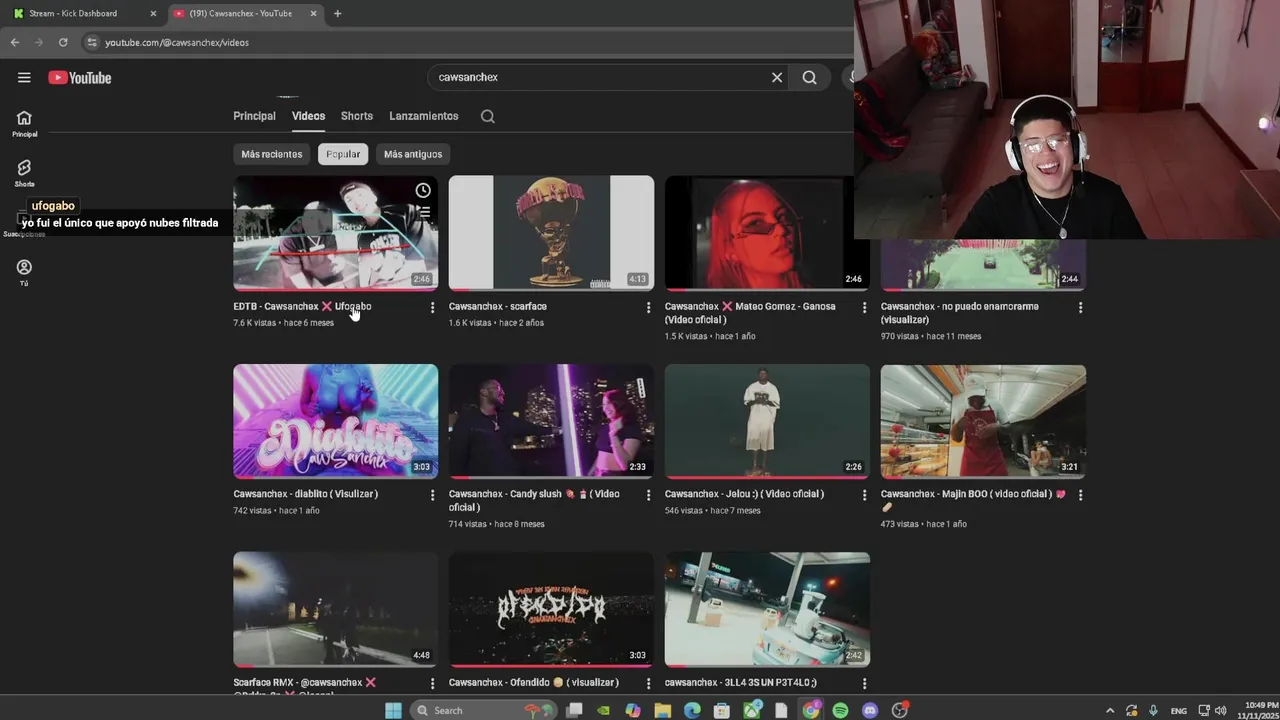Close the Cawsanchex - YouTube browser tab
This screenshot has width=1280, height=720.
click(x=313, y=13)
